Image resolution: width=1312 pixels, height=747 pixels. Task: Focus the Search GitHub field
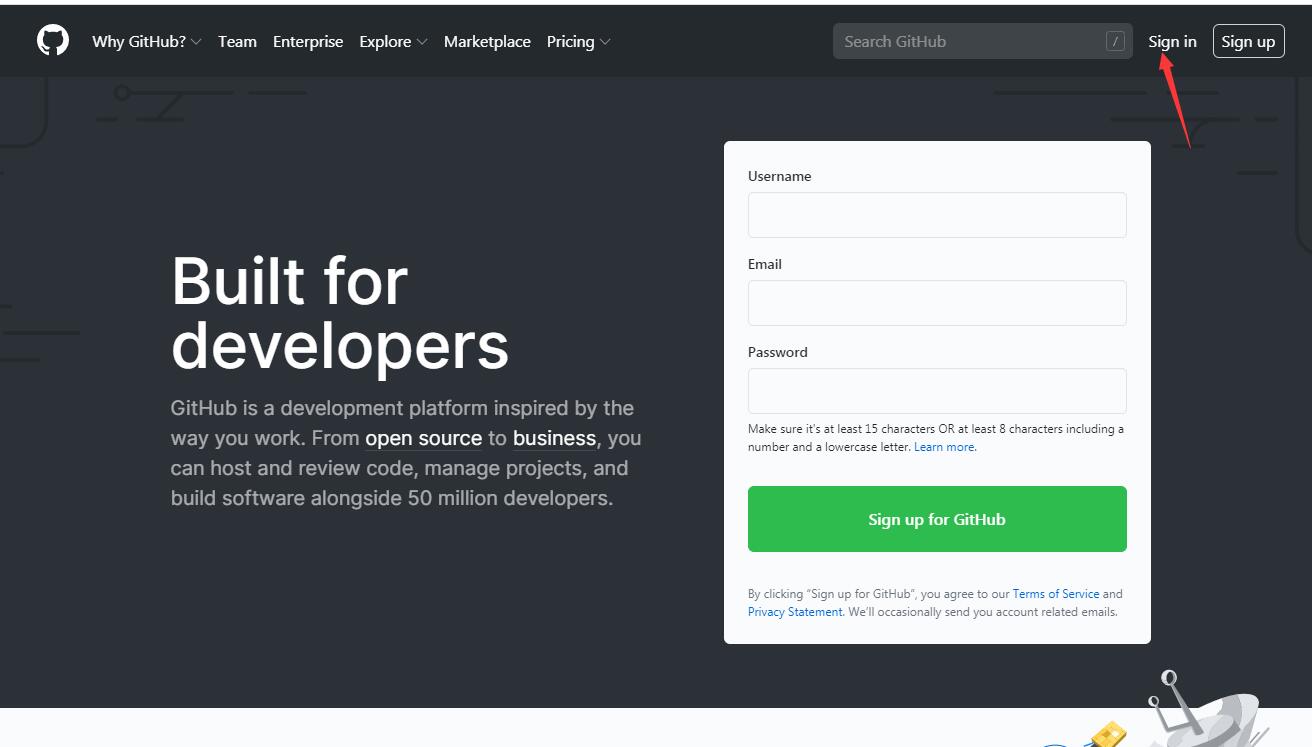click(983, 41)
